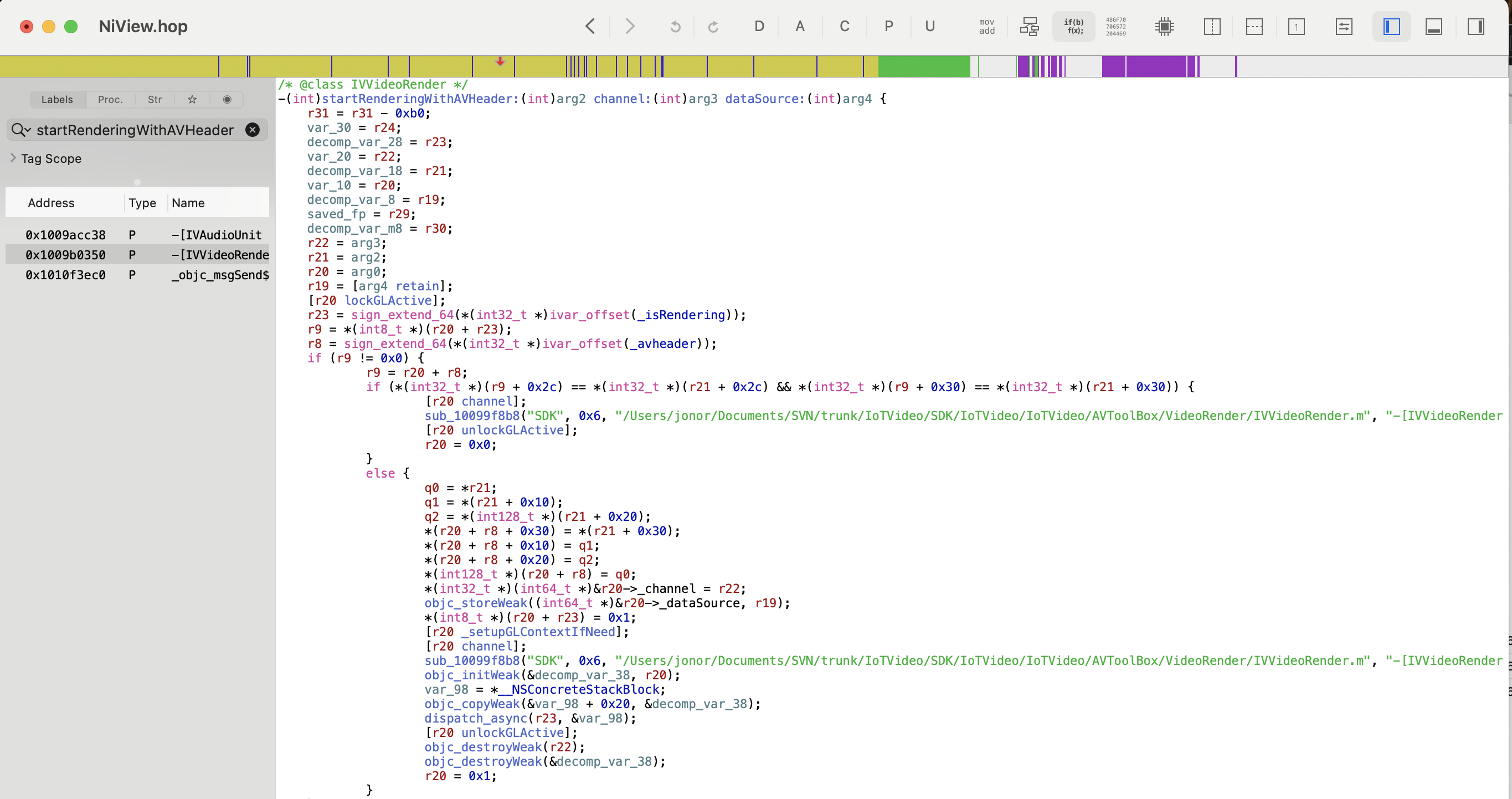1512x799 pixels.
Task: Toggle the left sidebar panel
Action: click(1391, 27)
